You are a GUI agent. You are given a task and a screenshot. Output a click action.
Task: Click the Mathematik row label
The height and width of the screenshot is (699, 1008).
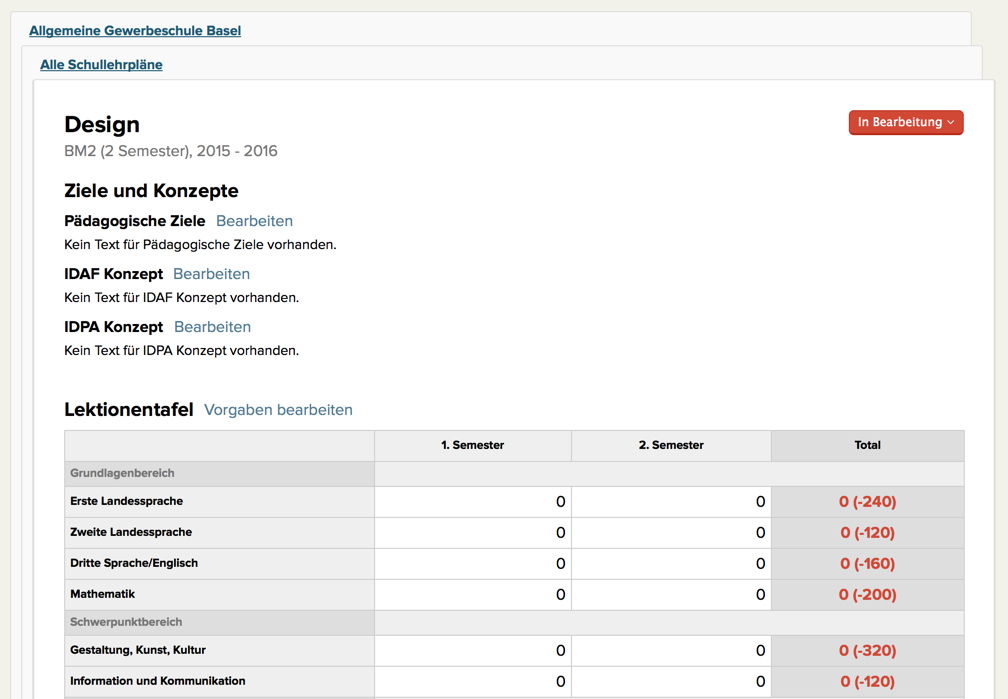102,594
